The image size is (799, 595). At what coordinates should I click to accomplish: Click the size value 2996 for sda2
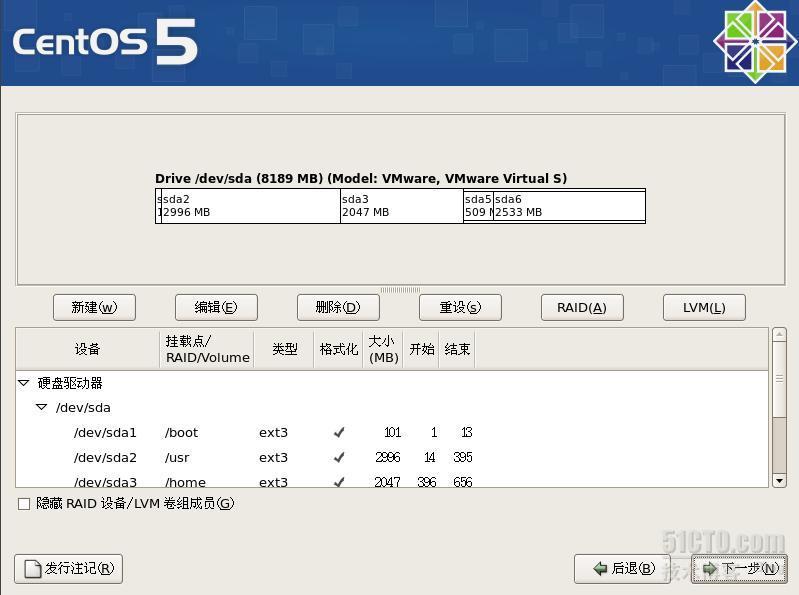388,457
